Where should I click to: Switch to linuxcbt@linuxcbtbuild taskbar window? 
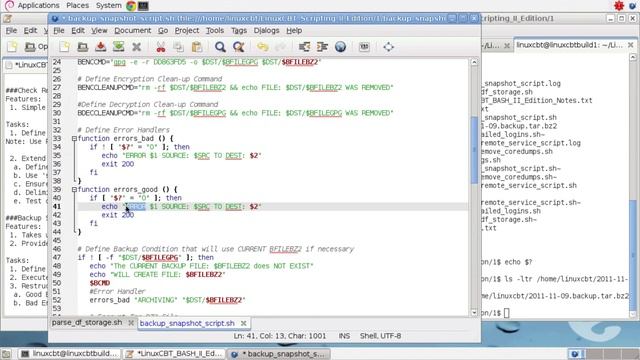click(x=70, y=354)
